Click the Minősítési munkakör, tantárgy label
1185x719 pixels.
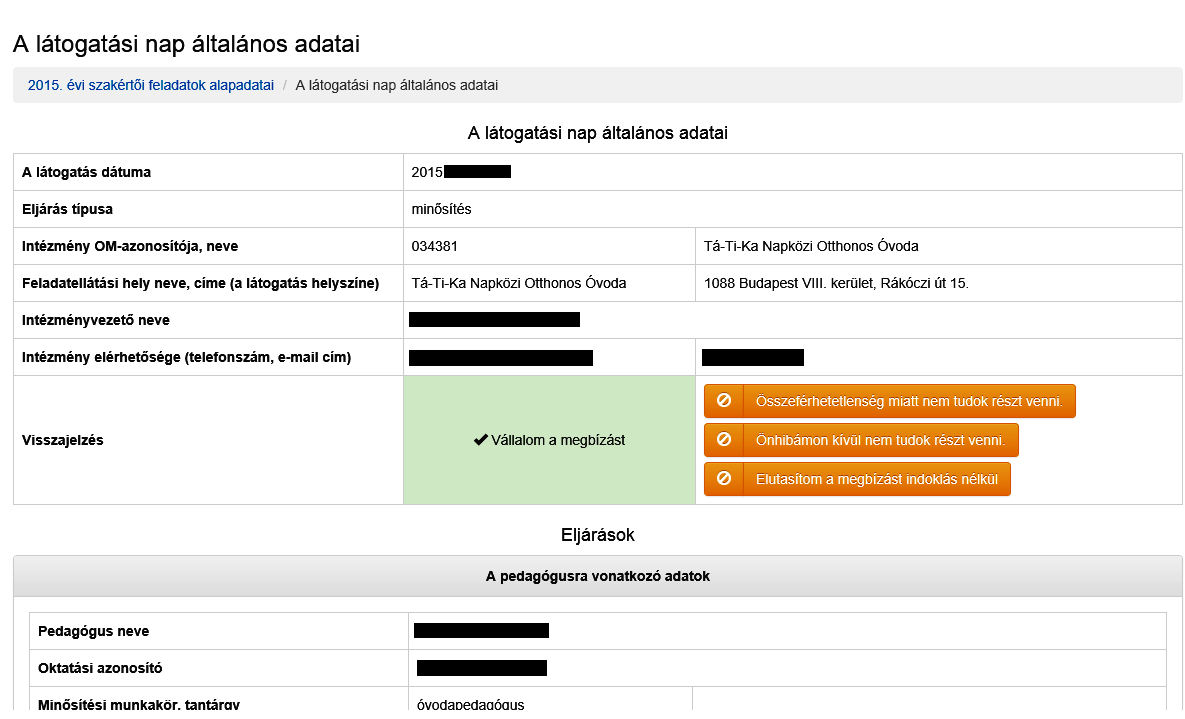139,705
